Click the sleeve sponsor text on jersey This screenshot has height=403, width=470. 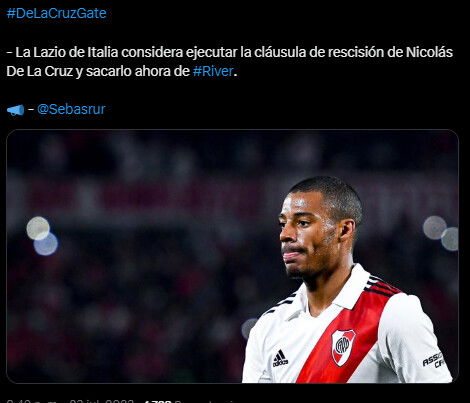point(434,360)
